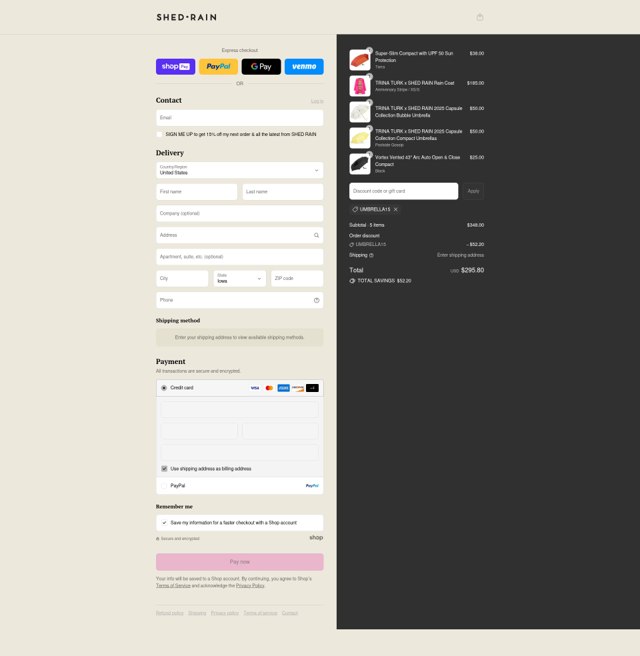Click the Shipping info question icon
640x656 pixels.
pyautogui.click(x=371, y=255)
